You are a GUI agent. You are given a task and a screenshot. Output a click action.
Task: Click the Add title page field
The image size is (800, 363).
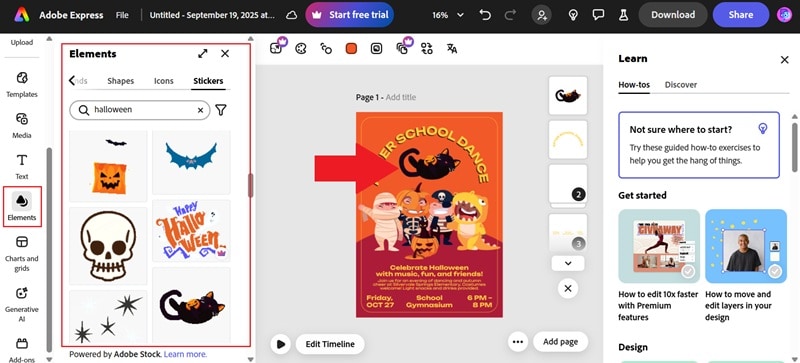pos(401,97)
